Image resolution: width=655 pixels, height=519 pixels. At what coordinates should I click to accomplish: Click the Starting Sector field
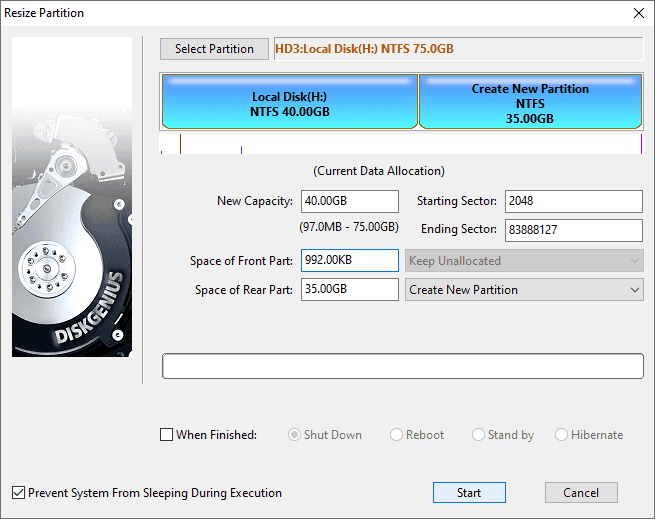[573, 201]
